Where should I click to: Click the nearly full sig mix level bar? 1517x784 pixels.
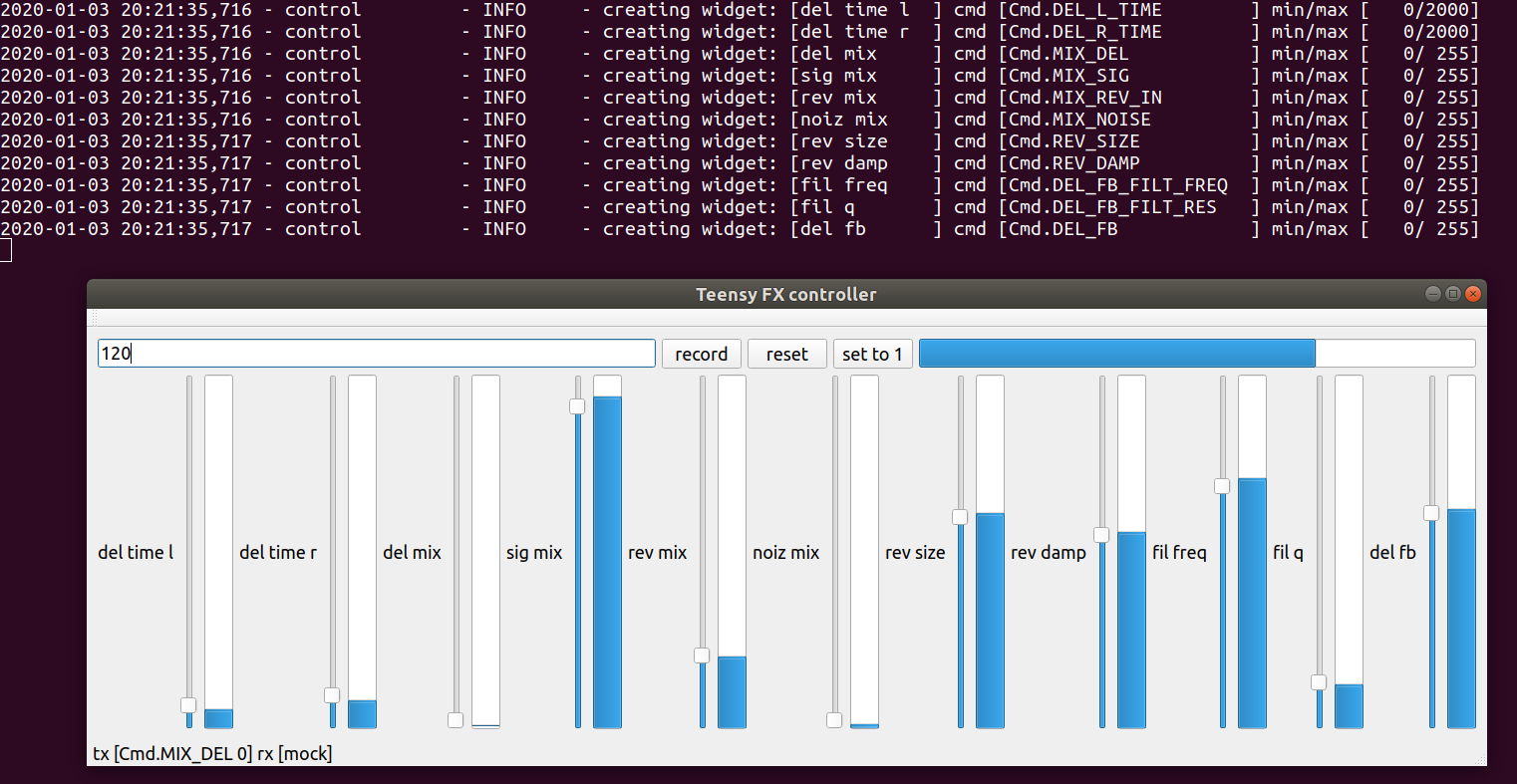coord(607,552)
